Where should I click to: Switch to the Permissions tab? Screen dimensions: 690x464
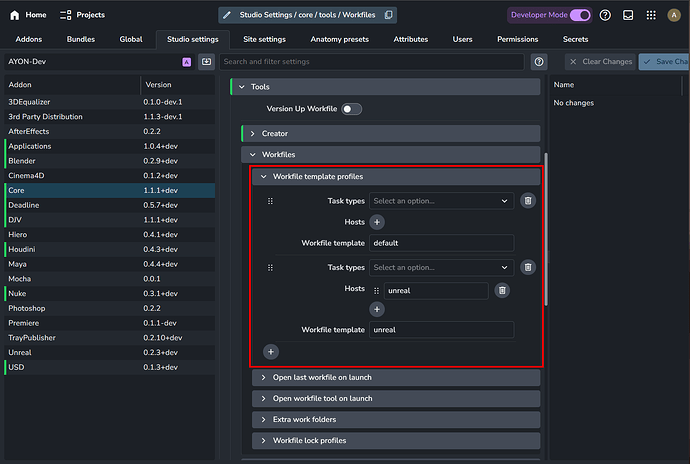coord(518,39)
